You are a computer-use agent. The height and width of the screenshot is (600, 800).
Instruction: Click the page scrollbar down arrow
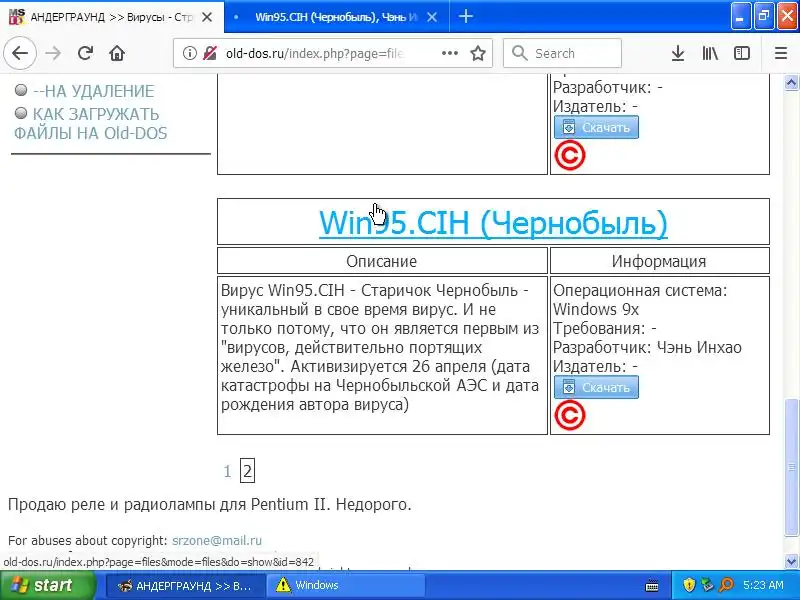pyautogui.click(x=791, y=562)
